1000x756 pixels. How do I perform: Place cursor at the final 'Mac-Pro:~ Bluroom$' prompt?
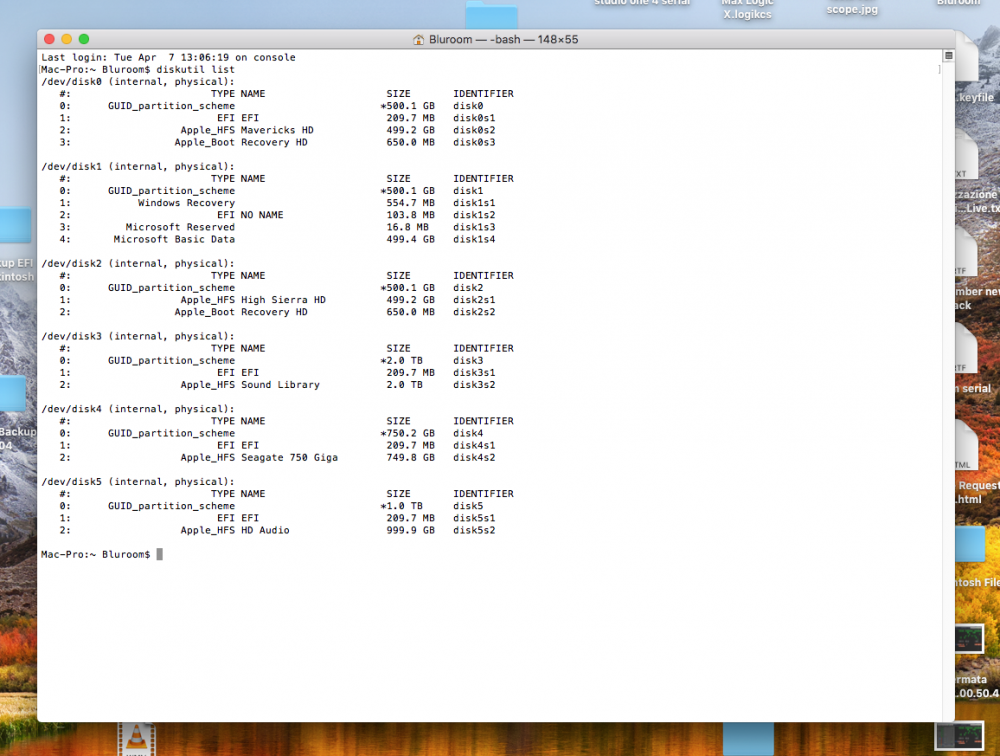(159, 554)
